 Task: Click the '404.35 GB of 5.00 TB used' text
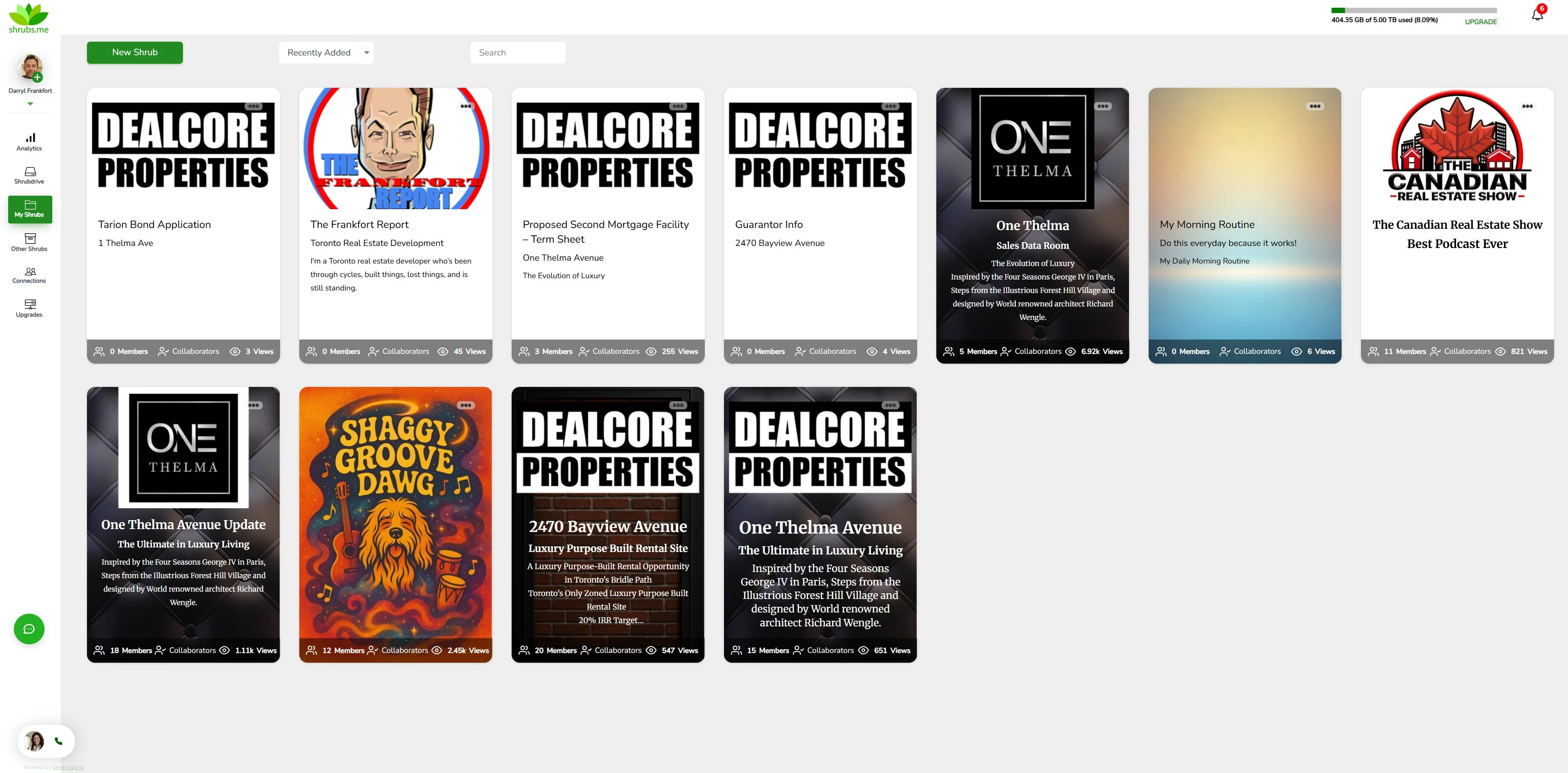coord(1384,20)
